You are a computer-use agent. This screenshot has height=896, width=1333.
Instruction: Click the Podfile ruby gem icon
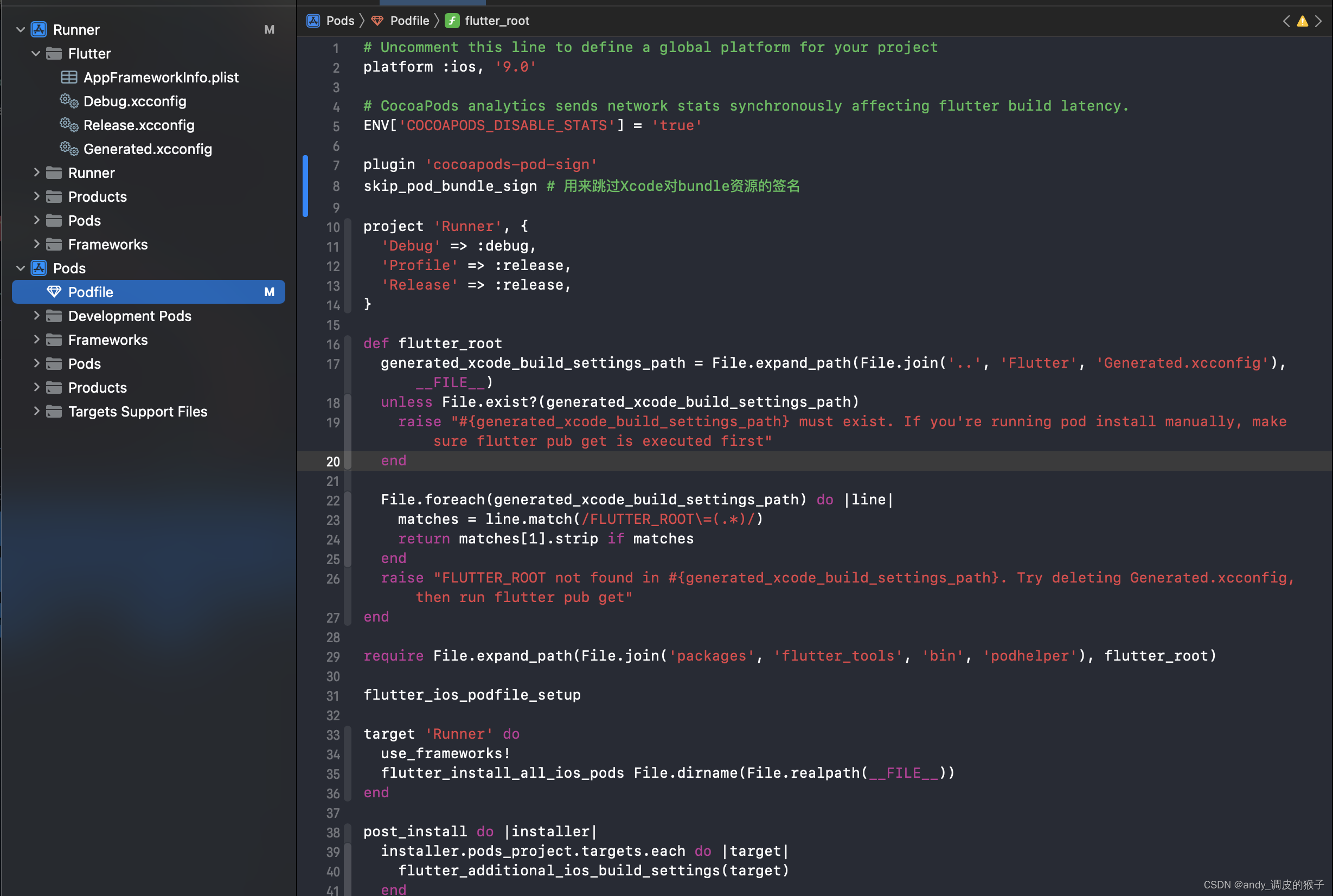click(54, 292)
